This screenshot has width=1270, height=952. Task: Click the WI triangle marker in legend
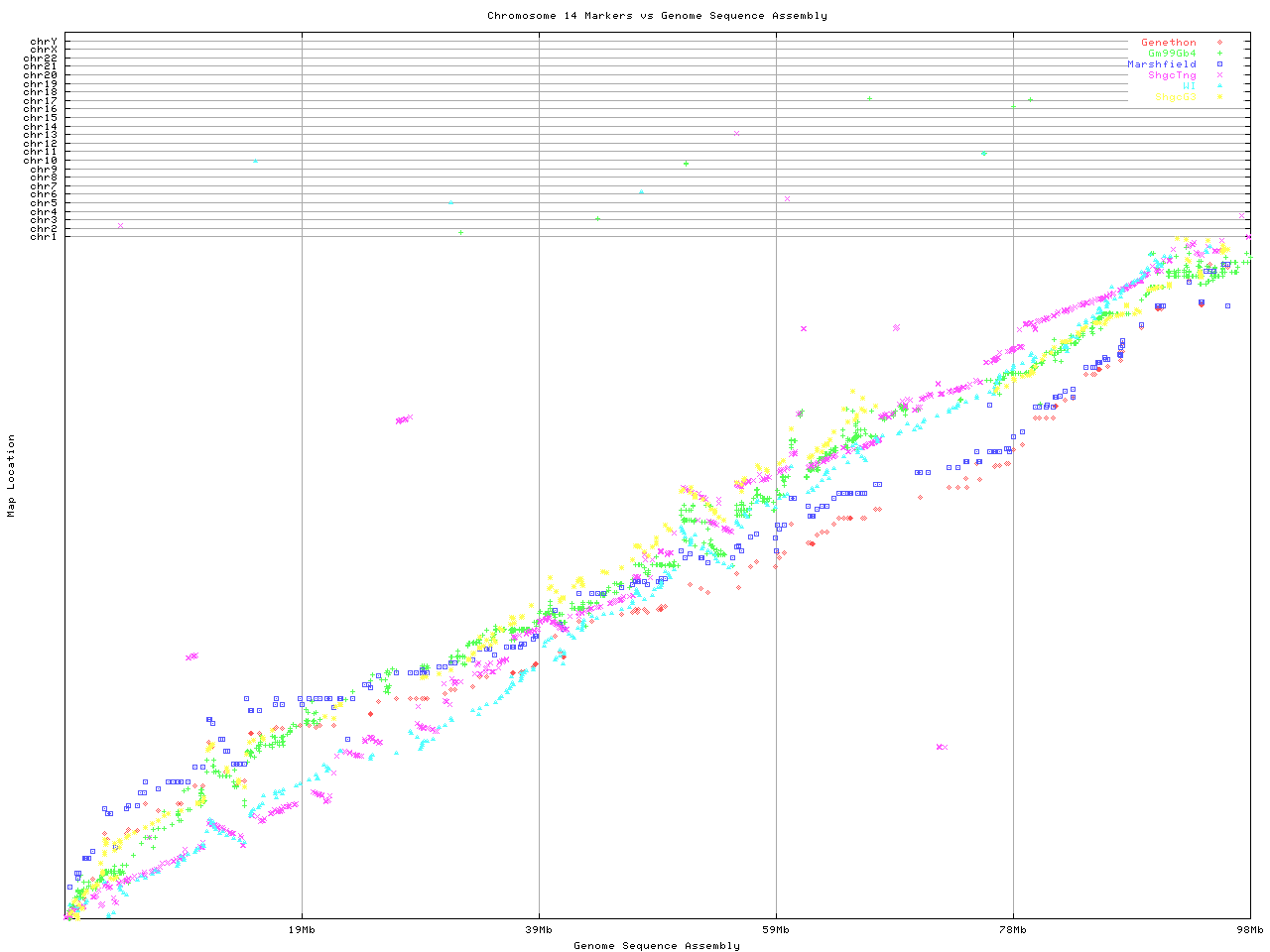pyautogui.click(x=1219, y=86)
